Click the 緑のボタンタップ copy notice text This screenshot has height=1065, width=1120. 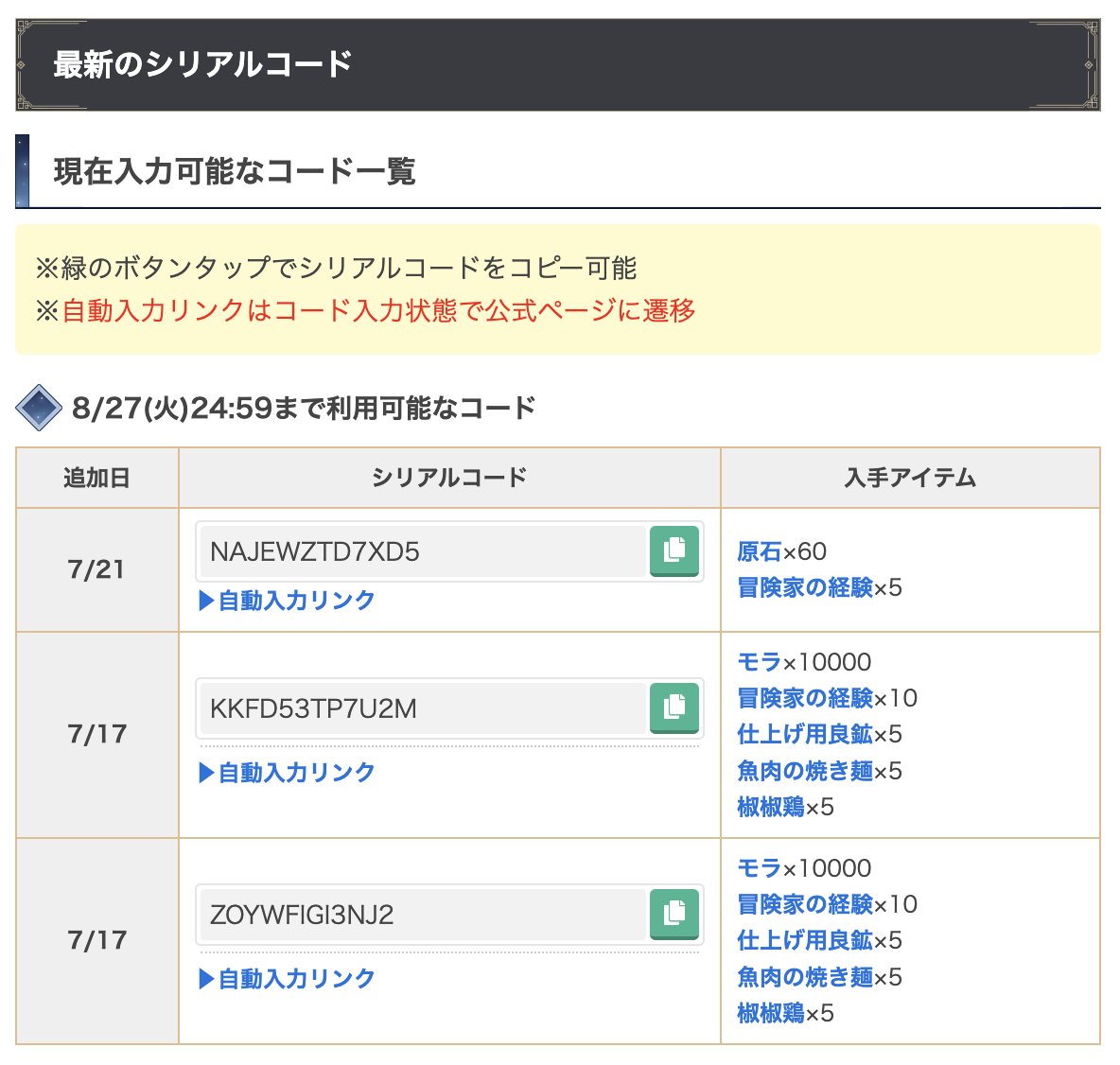coord(336,269)
